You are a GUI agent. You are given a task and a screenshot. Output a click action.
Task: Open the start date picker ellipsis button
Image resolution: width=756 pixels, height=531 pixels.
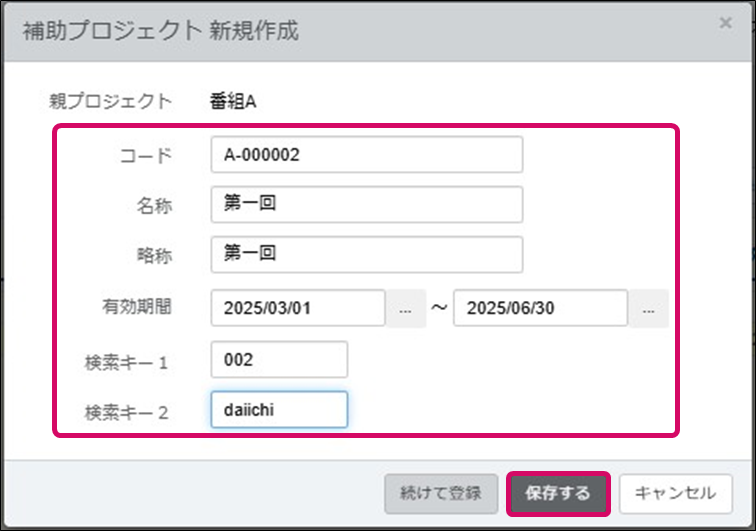(405, 309)
